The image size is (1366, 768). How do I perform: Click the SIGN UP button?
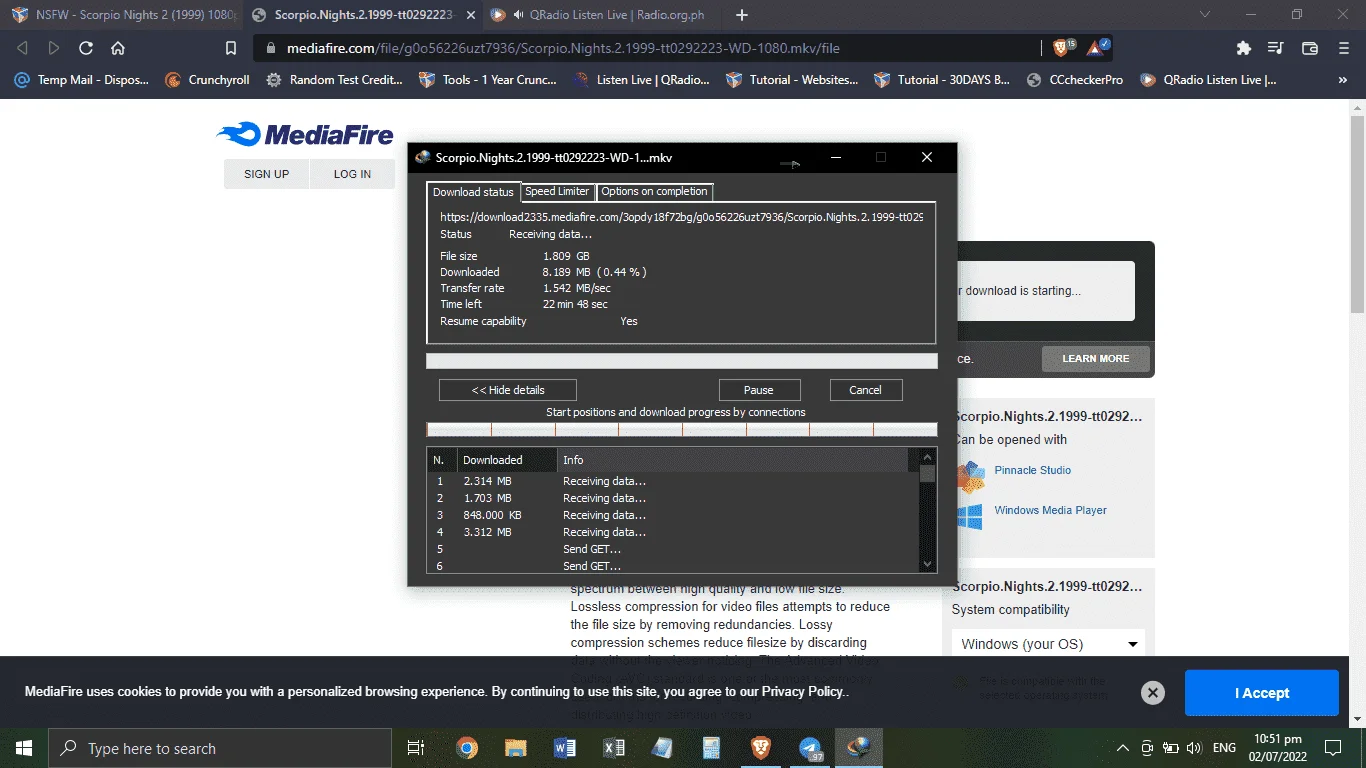pos(266,174)
